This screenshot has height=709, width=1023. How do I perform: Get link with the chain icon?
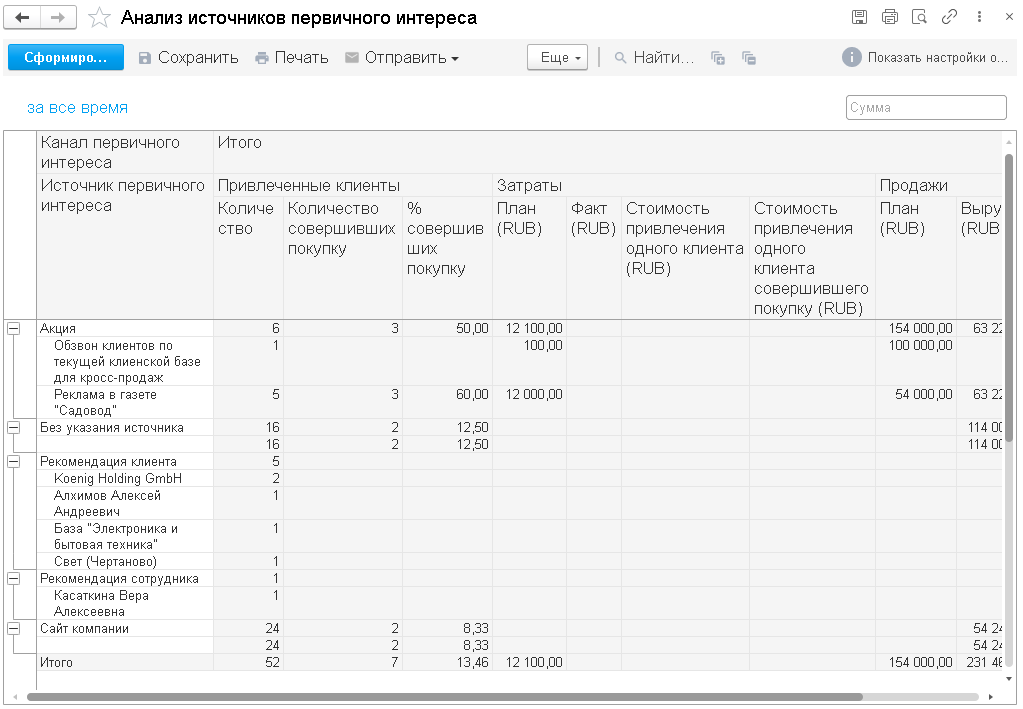click(949, 17)
